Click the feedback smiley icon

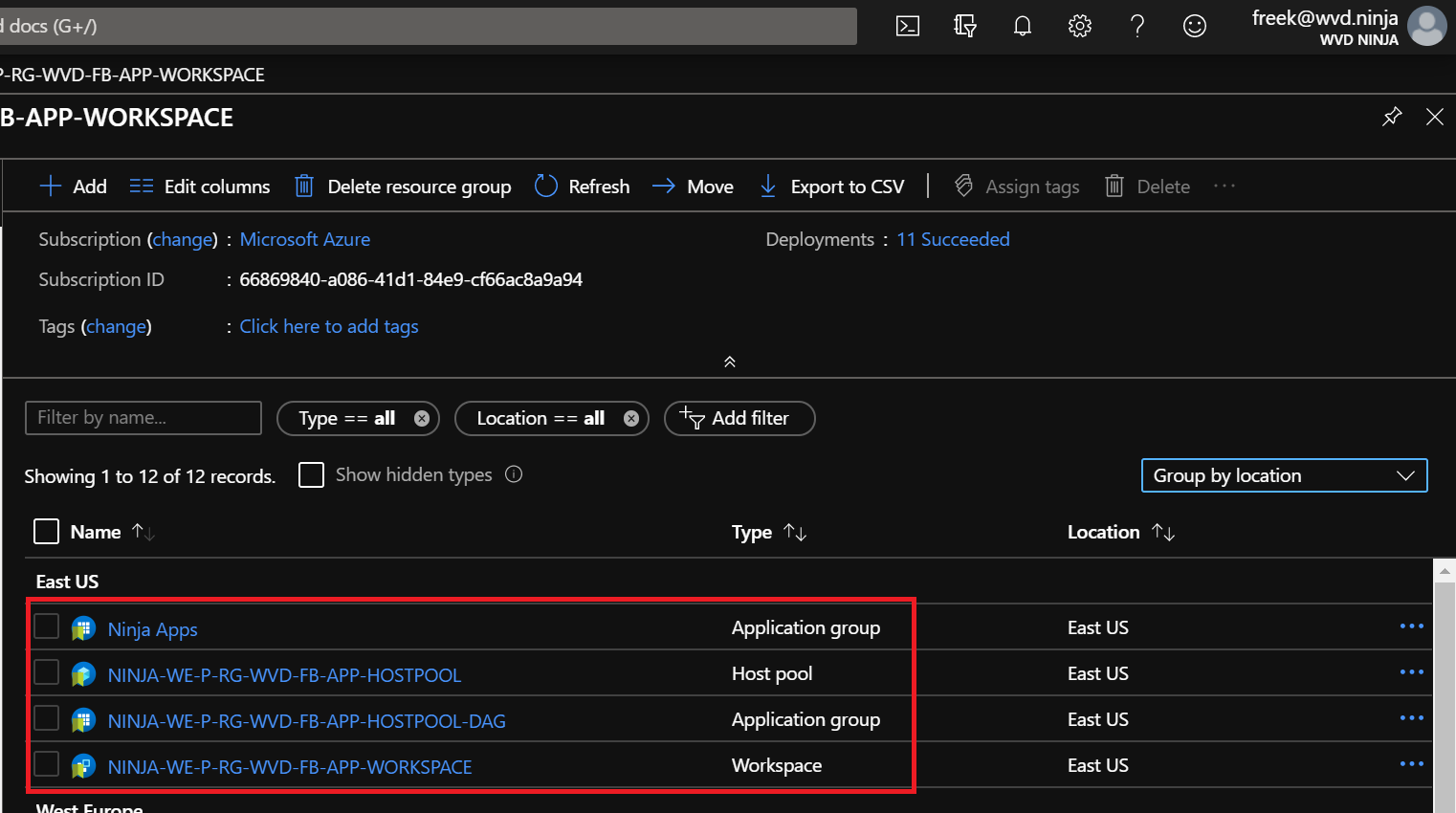tap(1195, 26)
